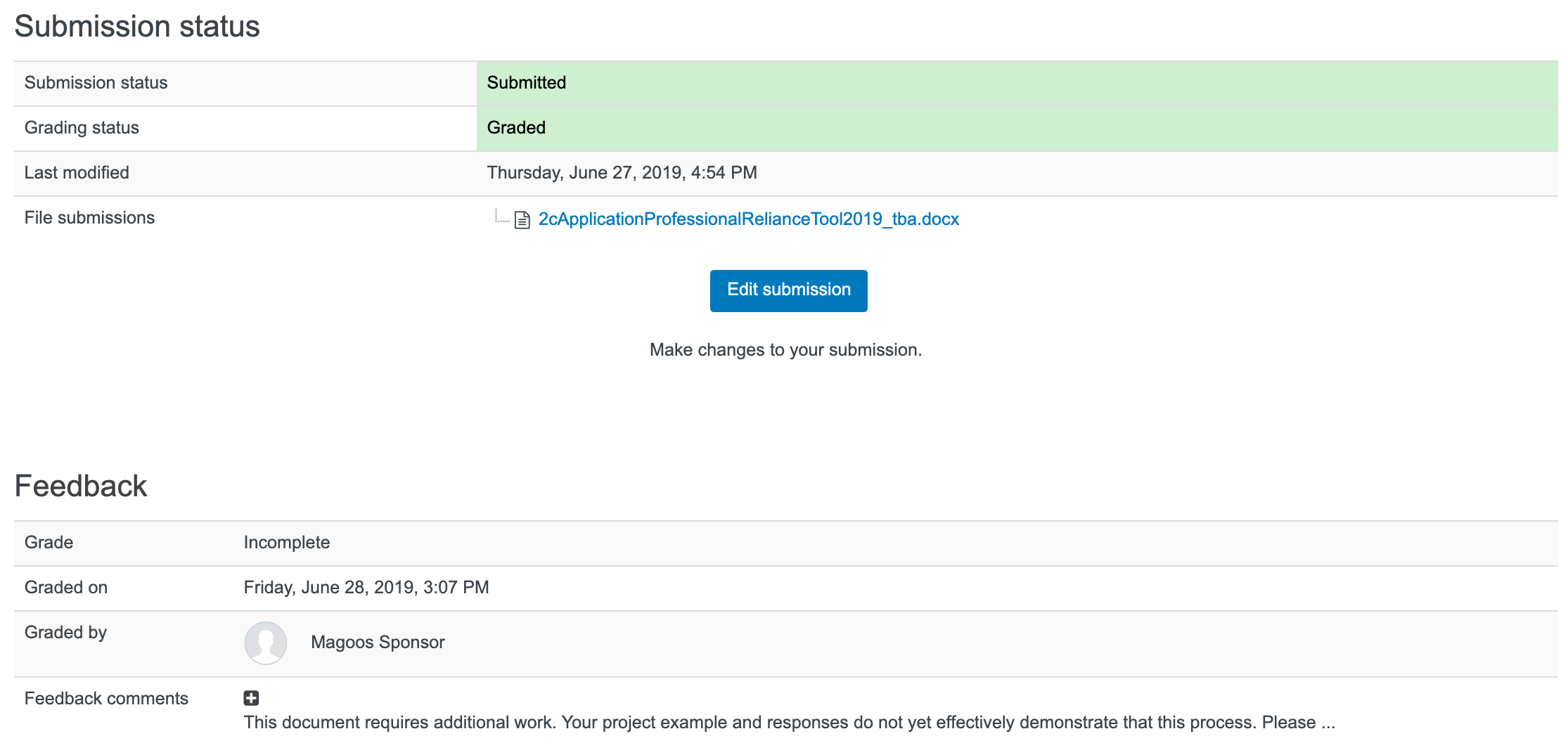Expand the feedback comments plus icon
The width and height of the screenshot is (1568, 755).
[251, 698]
